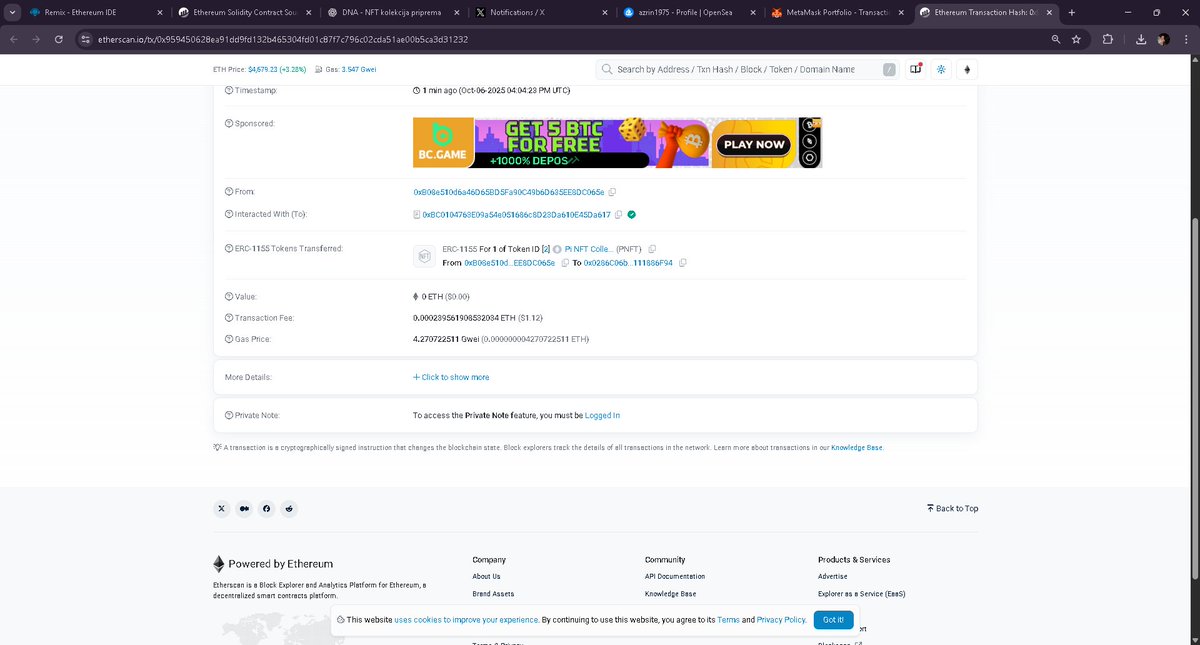This screenshot has width=1200, height=645.
Task: Open the browser three-dot menu
Action: tap(1184, 39)
